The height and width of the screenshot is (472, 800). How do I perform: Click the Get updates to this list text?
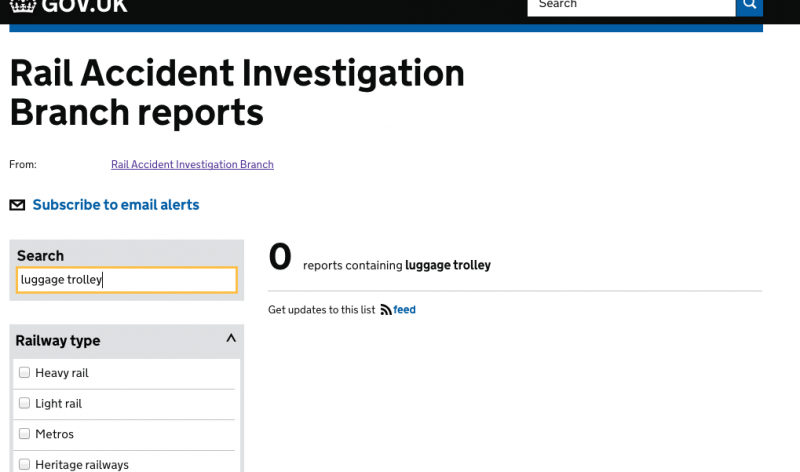[x=321, y=310]
